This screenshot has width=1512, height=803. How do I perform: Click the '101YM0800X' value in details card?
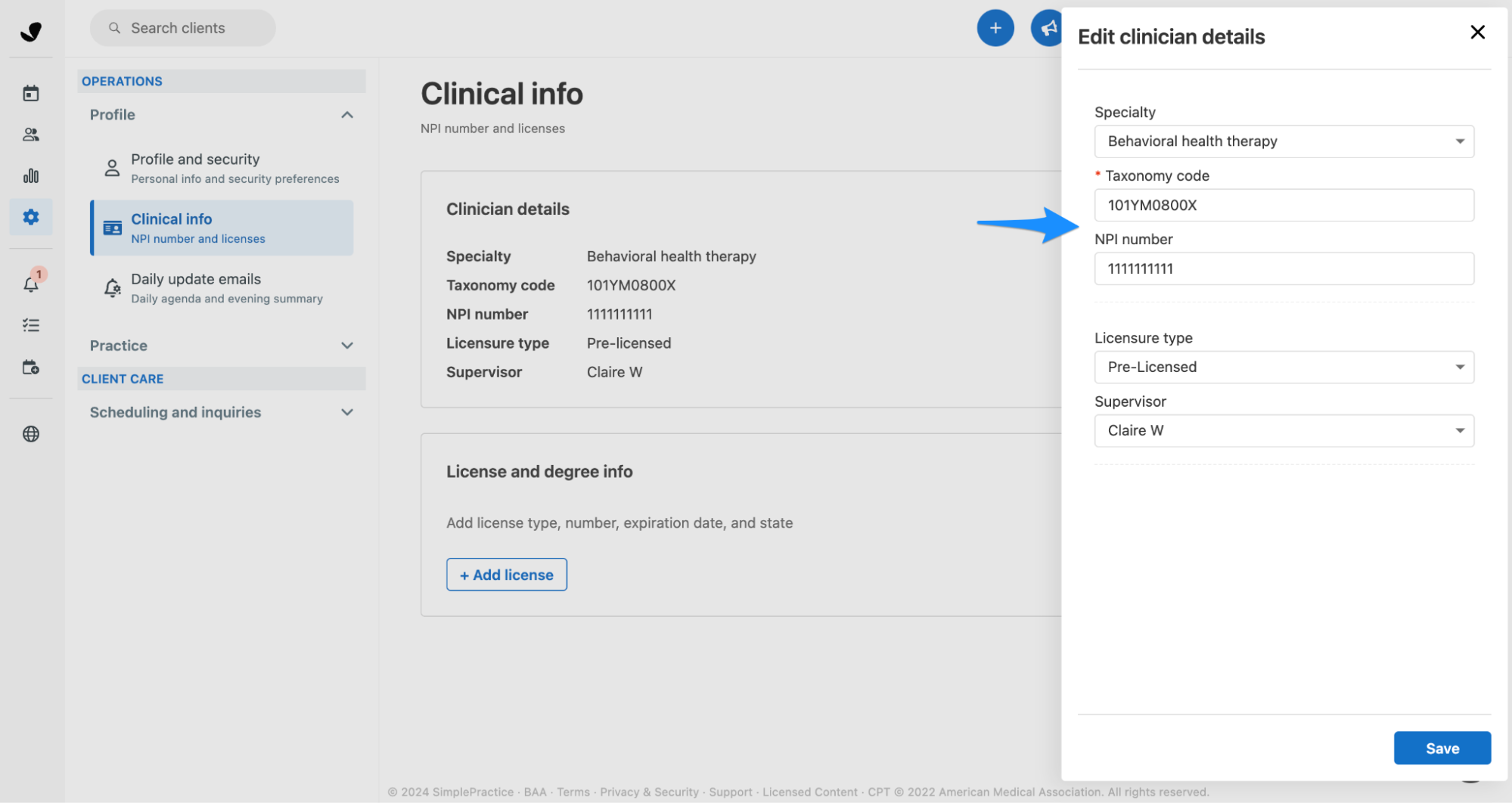(x=631, y=285)
